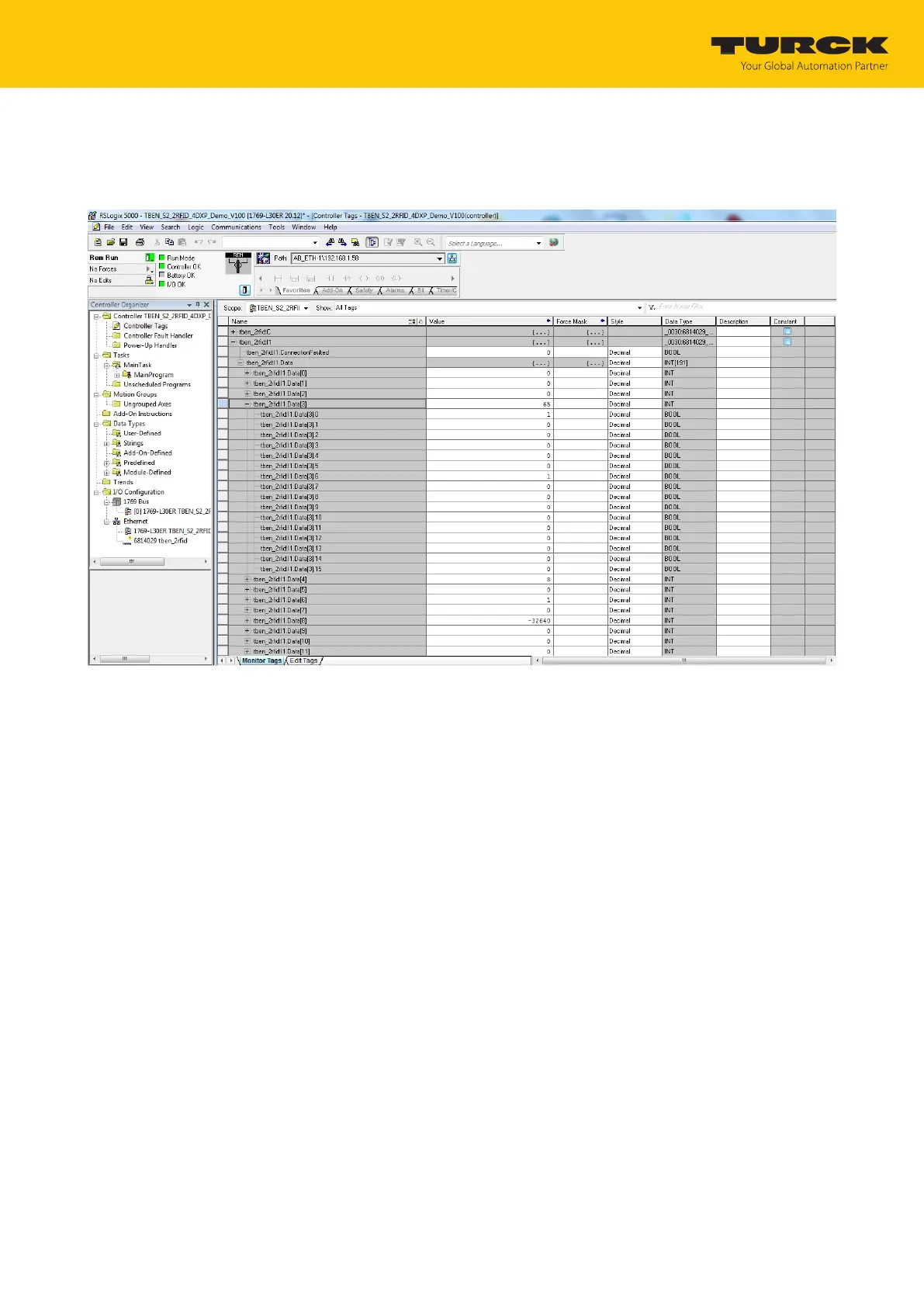This screenshot has height=1307, width=924.
Task: Click the Zoom In magnifier icon
Action: pos(418,242)
